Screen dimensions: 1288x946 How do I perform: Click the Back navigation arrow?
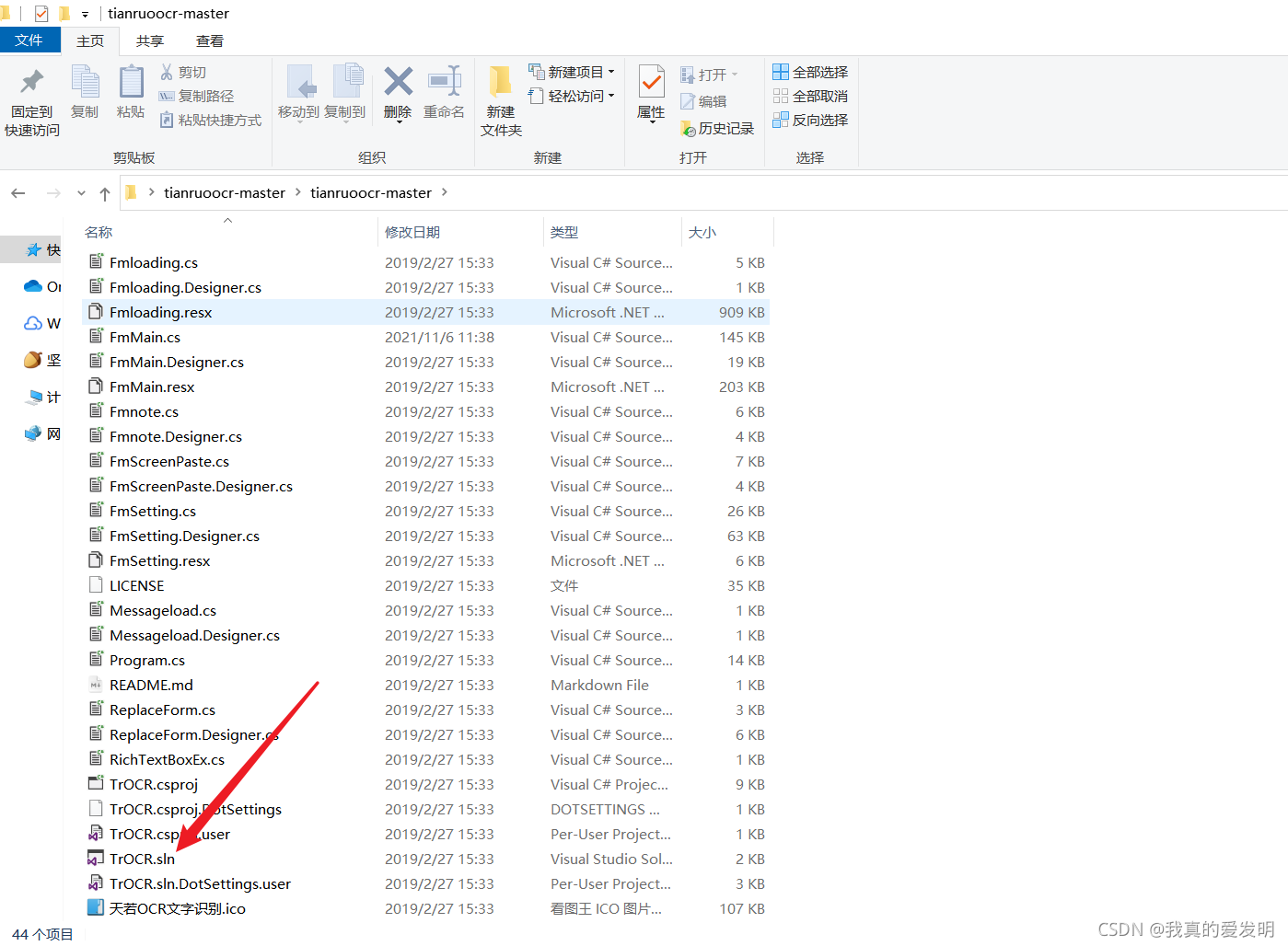tap(18, 193)
